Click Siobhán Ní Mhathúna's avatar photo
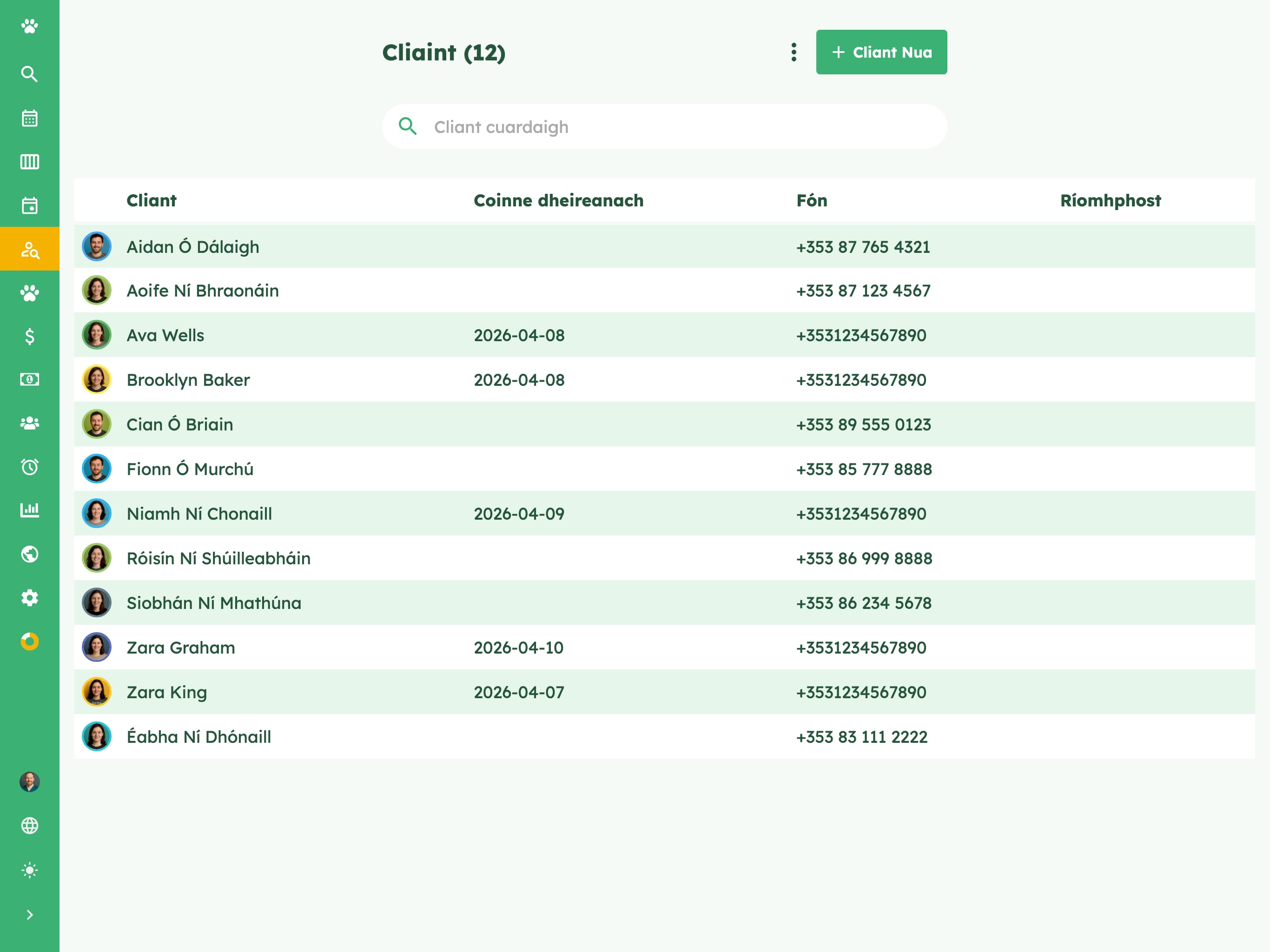The image size is (1270, 952). tap(96, 603)
